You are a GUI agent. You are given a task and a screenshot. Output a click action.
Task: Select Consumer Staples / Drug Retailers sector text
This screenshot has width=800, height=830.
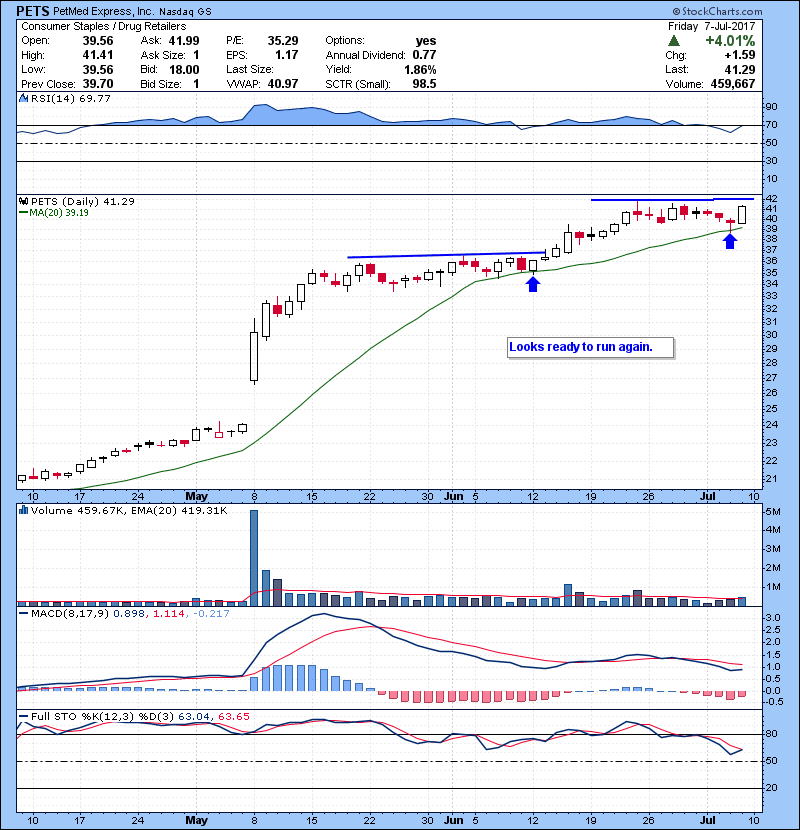[x=104, y=26]
